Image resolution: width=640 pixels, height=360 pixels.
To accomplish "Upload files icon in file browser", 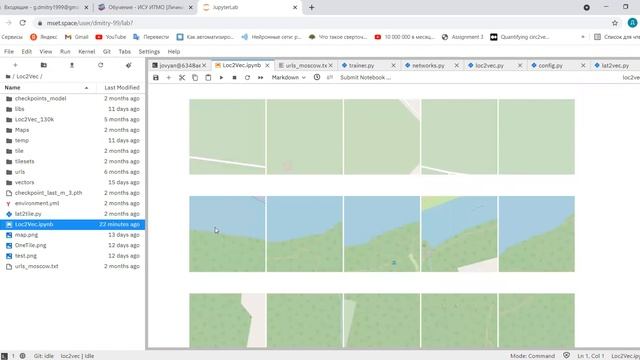I will (x=72, y=65).
